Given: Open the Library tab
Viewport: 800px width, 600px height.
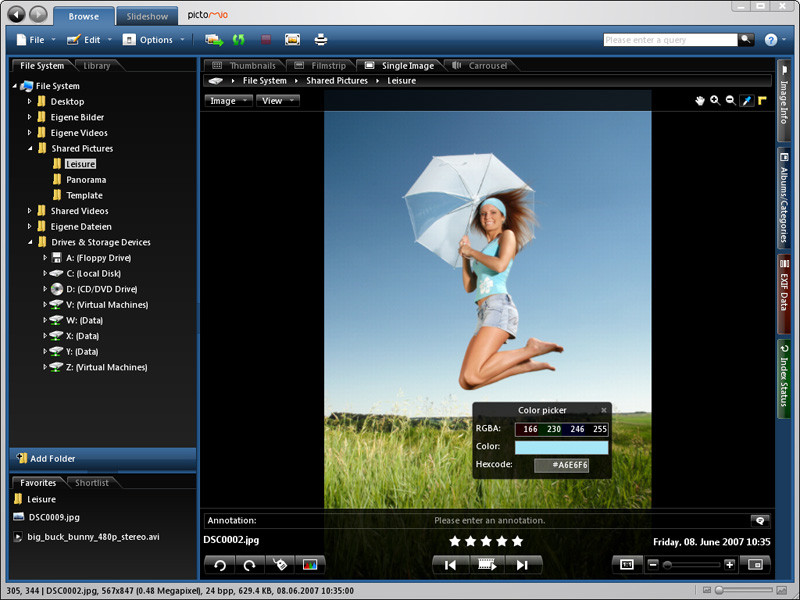Looking at the screenshot, I should (96, 65).
